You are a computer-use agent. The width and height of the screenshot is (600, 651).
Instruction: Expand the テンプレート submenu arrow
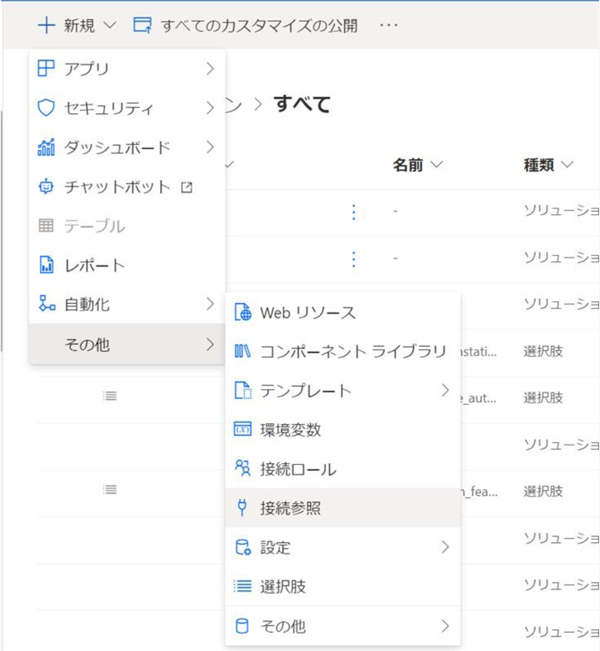tap(445, 391)
